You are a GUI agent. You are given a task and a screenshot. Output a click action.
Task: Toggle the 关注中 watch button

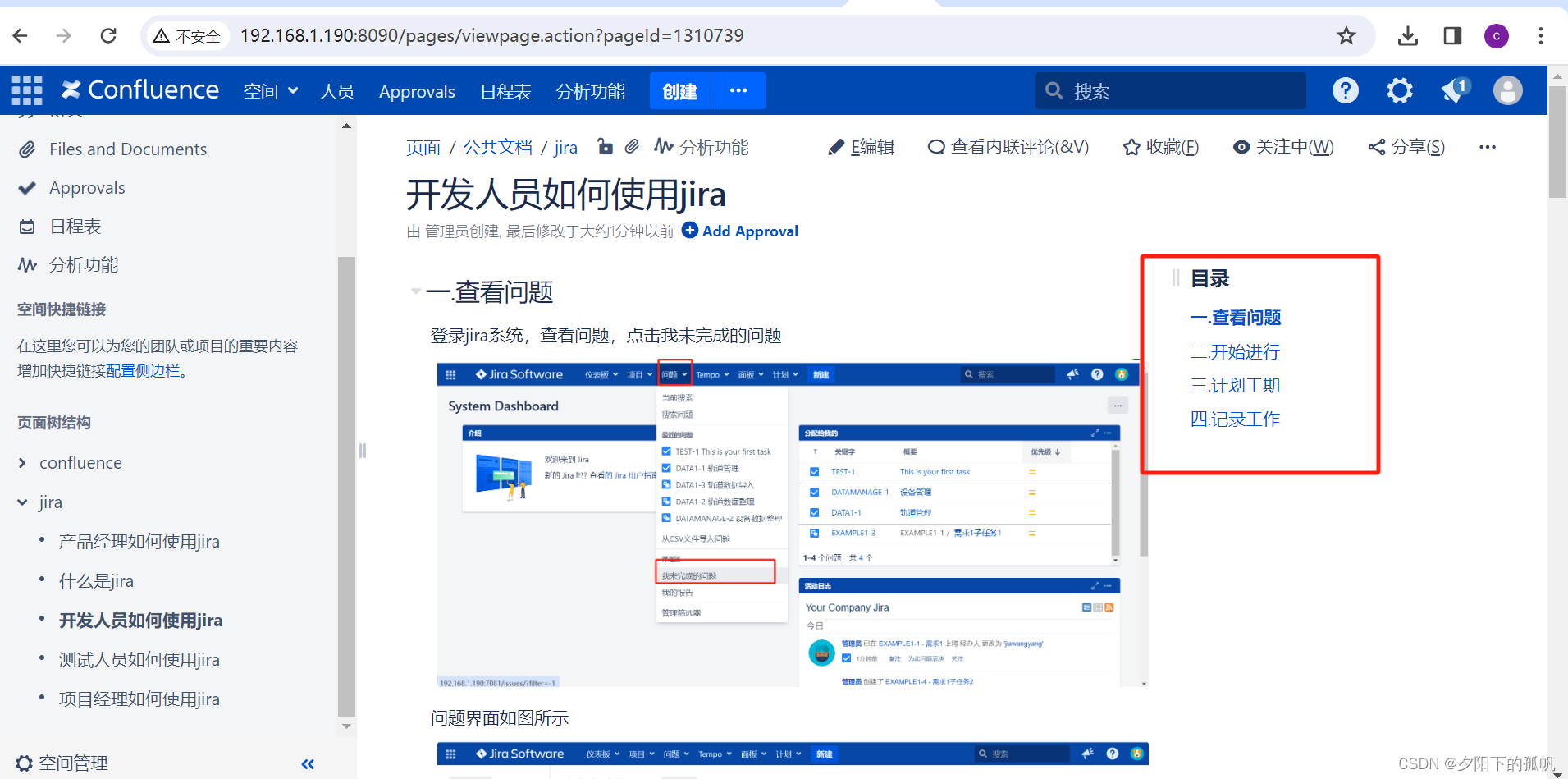[x=1283, y=147]
